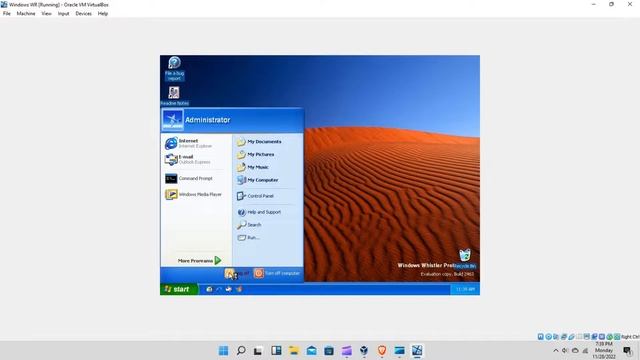
Task: Open the host notification center icon
Action: 627,350
